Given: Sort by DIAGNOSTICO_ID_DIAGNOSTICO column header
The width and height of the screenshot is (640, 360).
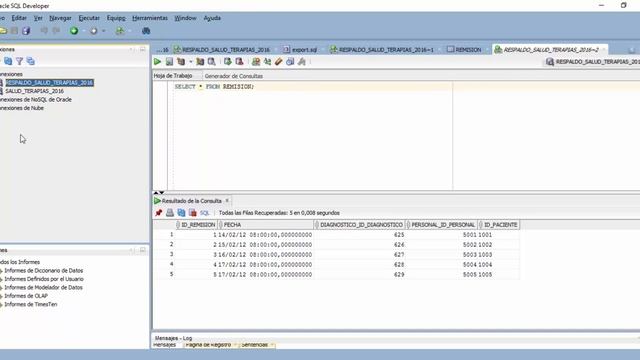Looking at the screenshot, I should (x=360, y=225).
